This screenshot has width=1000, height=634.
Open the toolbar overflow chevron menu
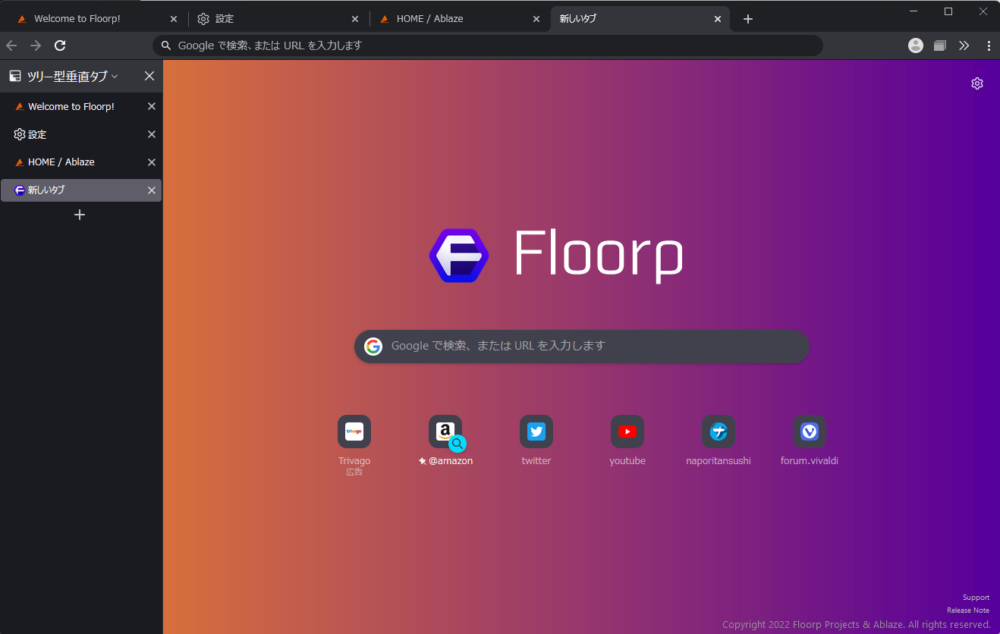964,45
